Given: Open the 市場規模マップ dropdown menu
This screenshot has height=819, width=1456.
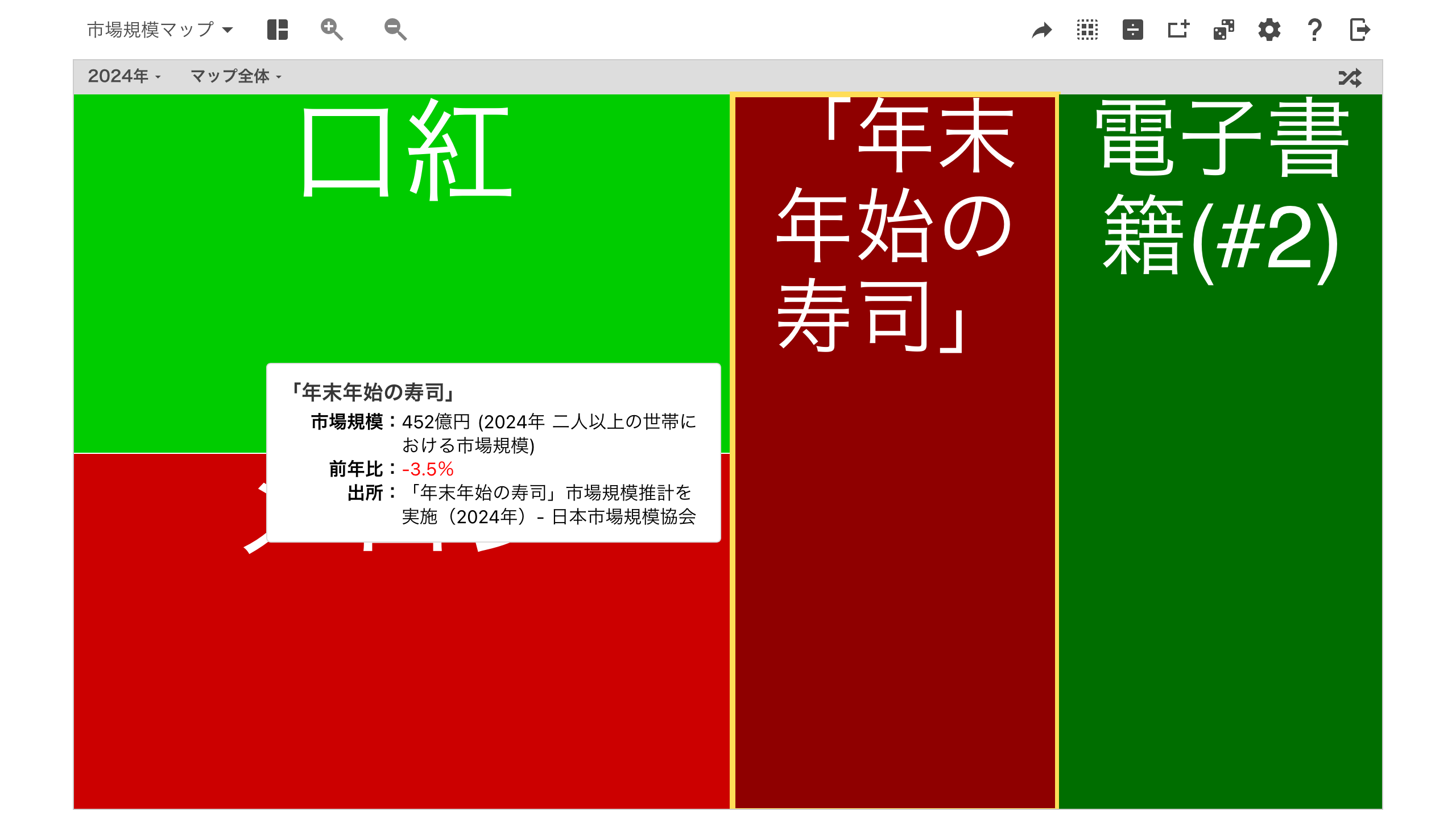Looking at the screenshot, I should 160,30.
